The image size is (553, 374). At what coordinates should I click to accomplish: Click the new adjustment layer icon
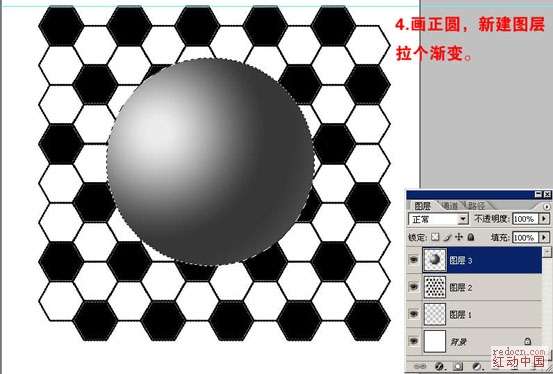coord(476,366)
